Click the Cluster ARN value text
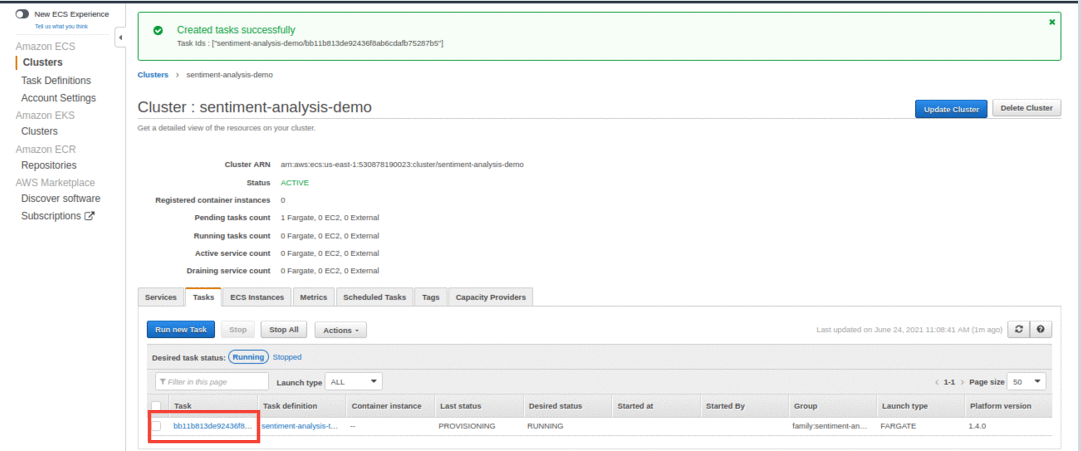This screenshot has width=1081, height=451. [402, 165]
